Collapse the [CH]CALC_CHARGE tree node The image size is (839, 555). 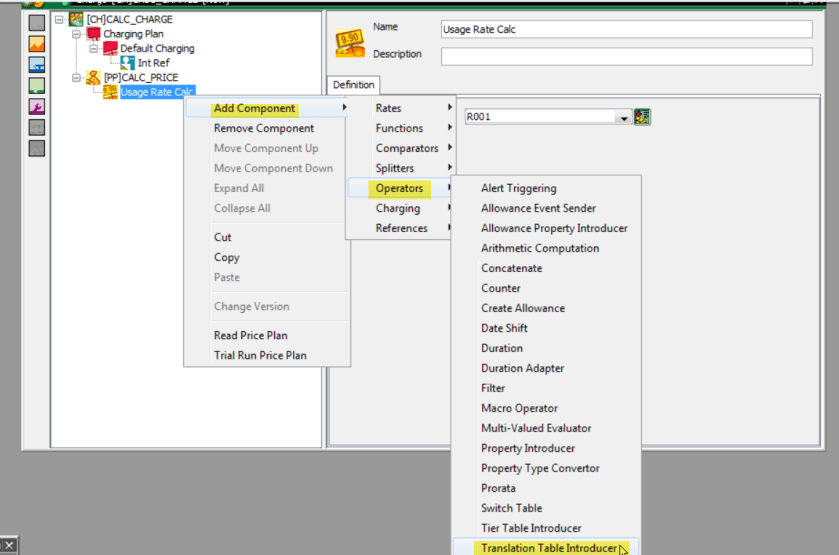click(60, 20)
